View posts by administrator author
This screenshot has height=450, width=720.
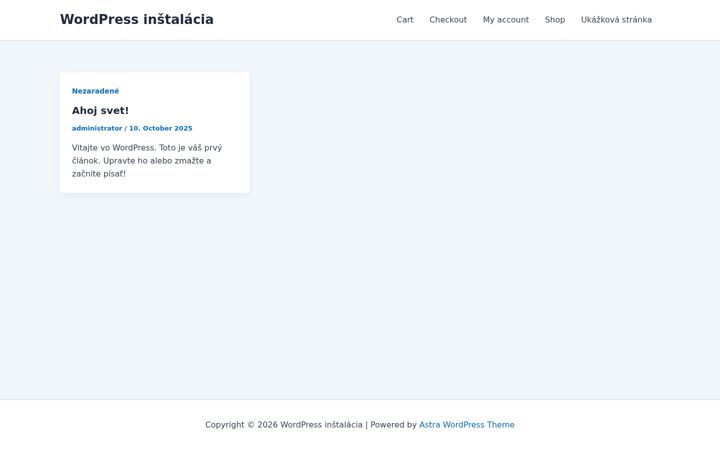coord(97,128)
